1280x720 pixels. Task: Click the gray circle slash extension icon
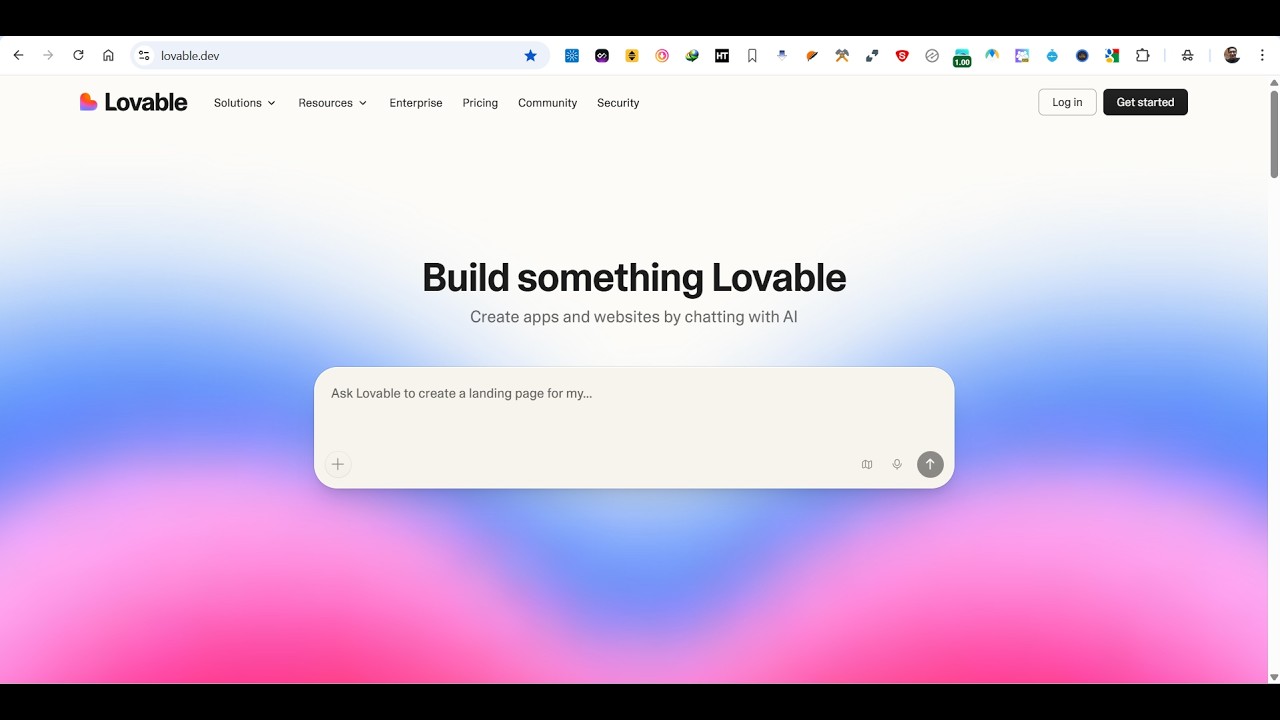932,56
